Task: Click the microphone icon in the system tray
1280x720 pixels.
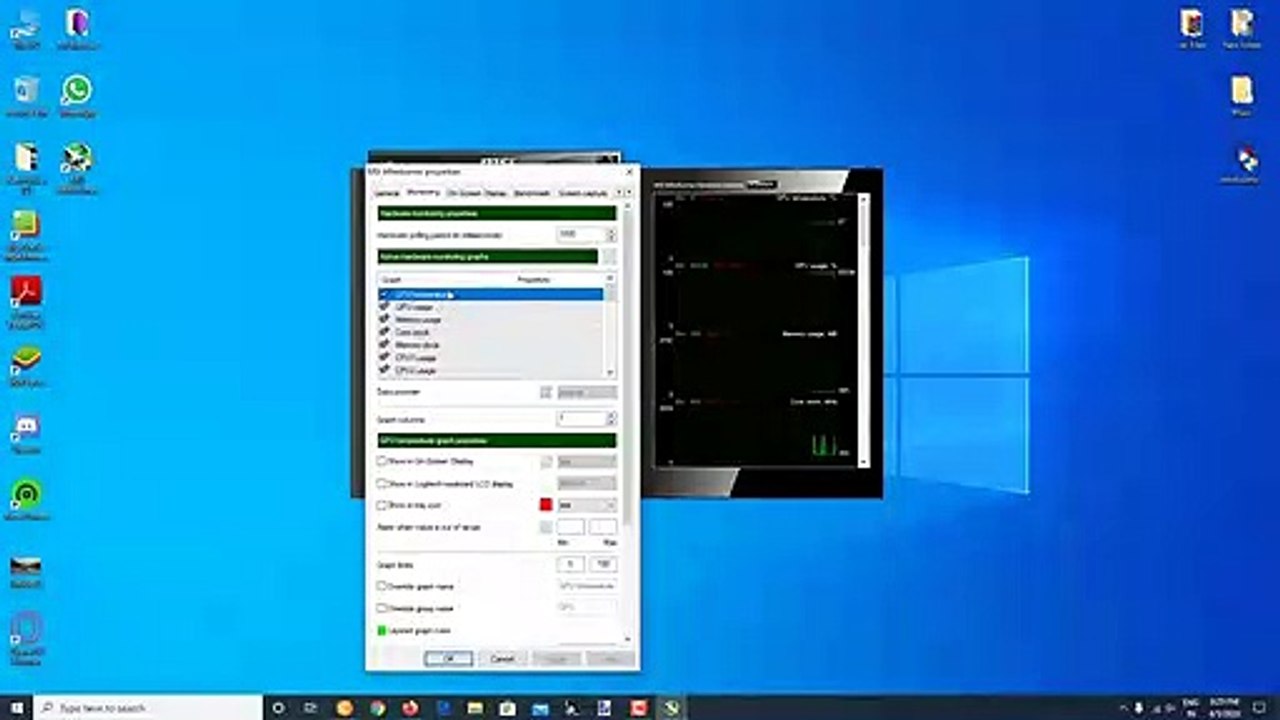Action: 1138,708
